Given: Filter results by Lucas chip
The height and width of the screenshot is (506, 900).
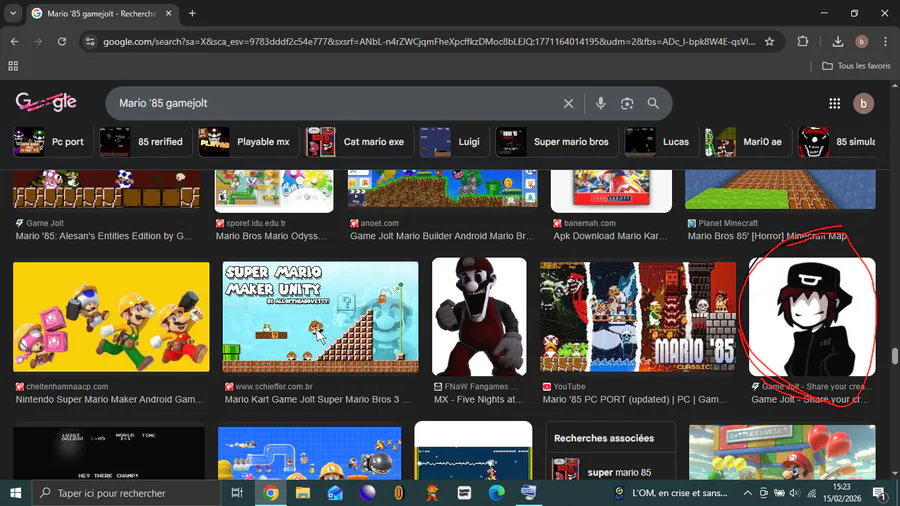Looking at the screenshot, I should click(x=661, y=142).
